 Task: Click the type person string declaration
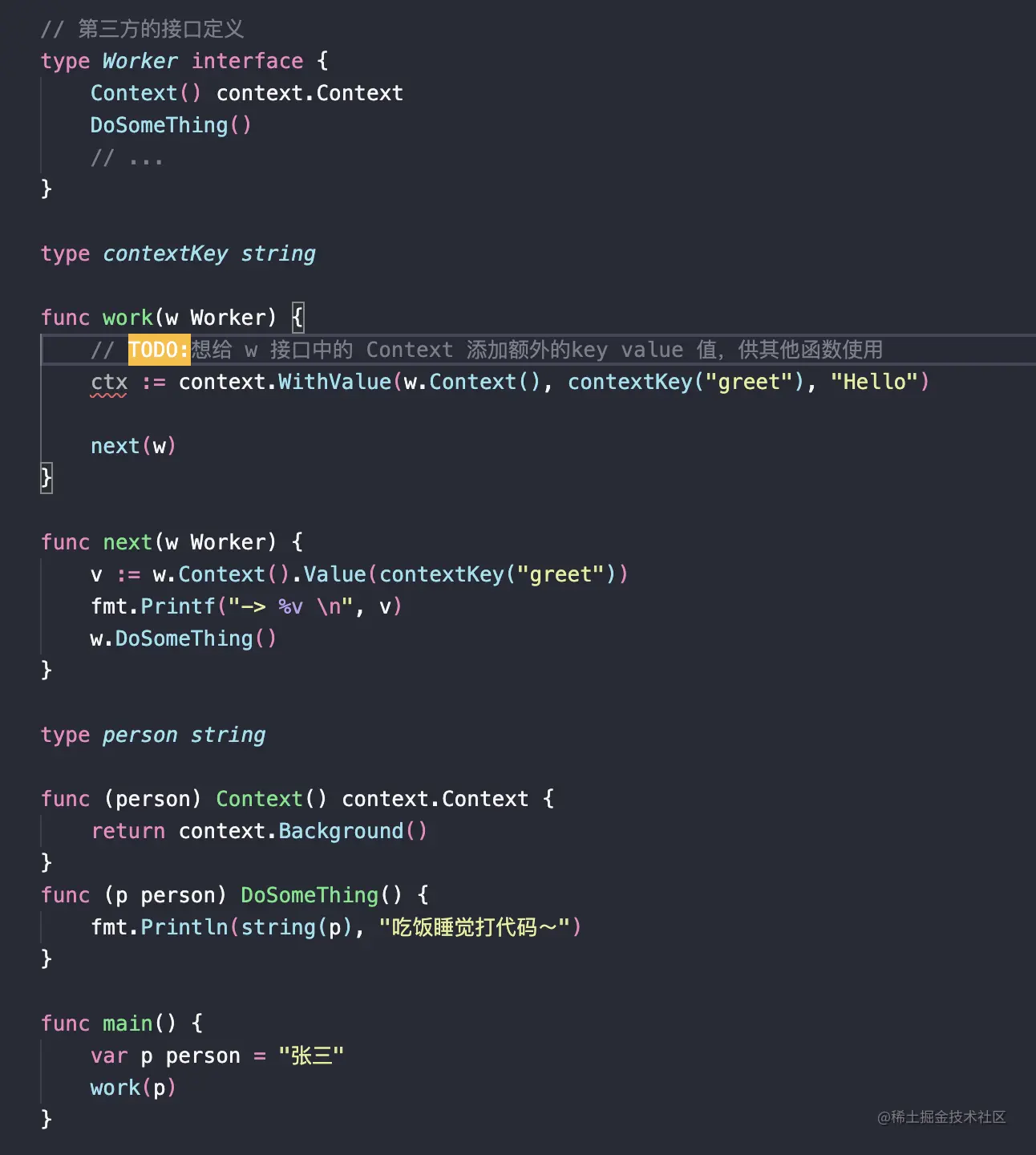click(x=153, y=735)
